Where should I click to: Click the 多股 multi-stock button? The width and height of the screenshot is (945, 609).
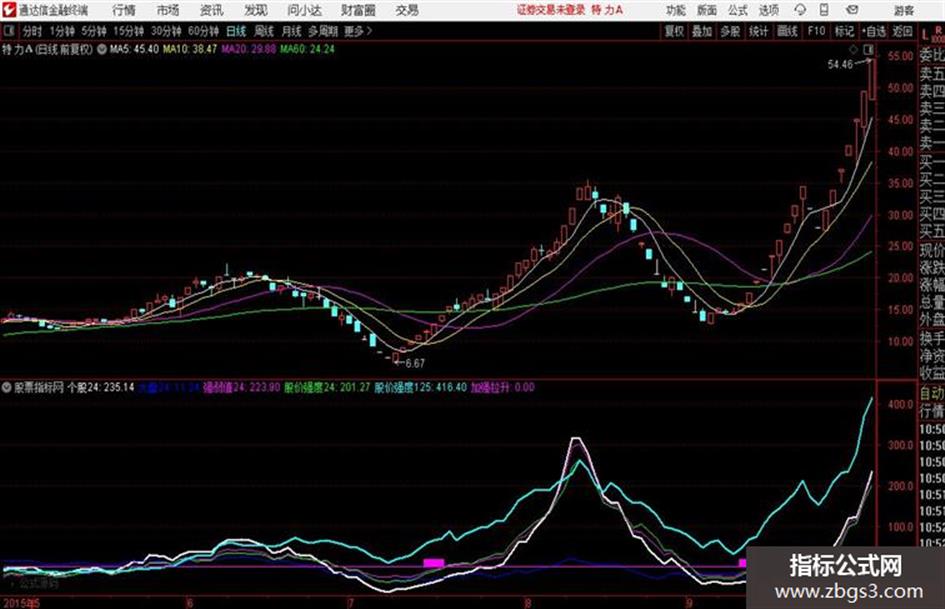point(730,31)
